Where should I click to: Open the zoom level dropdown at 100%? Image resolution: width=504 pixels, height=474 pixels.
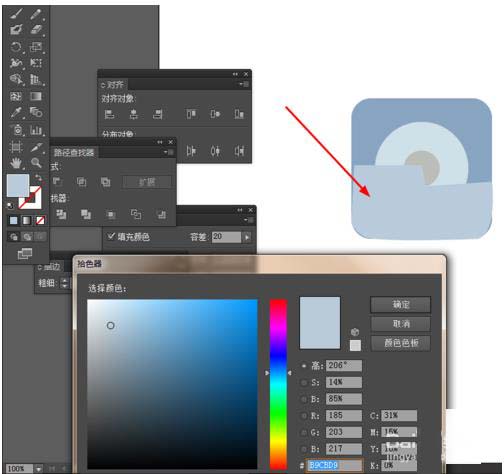tap(39, 469)
